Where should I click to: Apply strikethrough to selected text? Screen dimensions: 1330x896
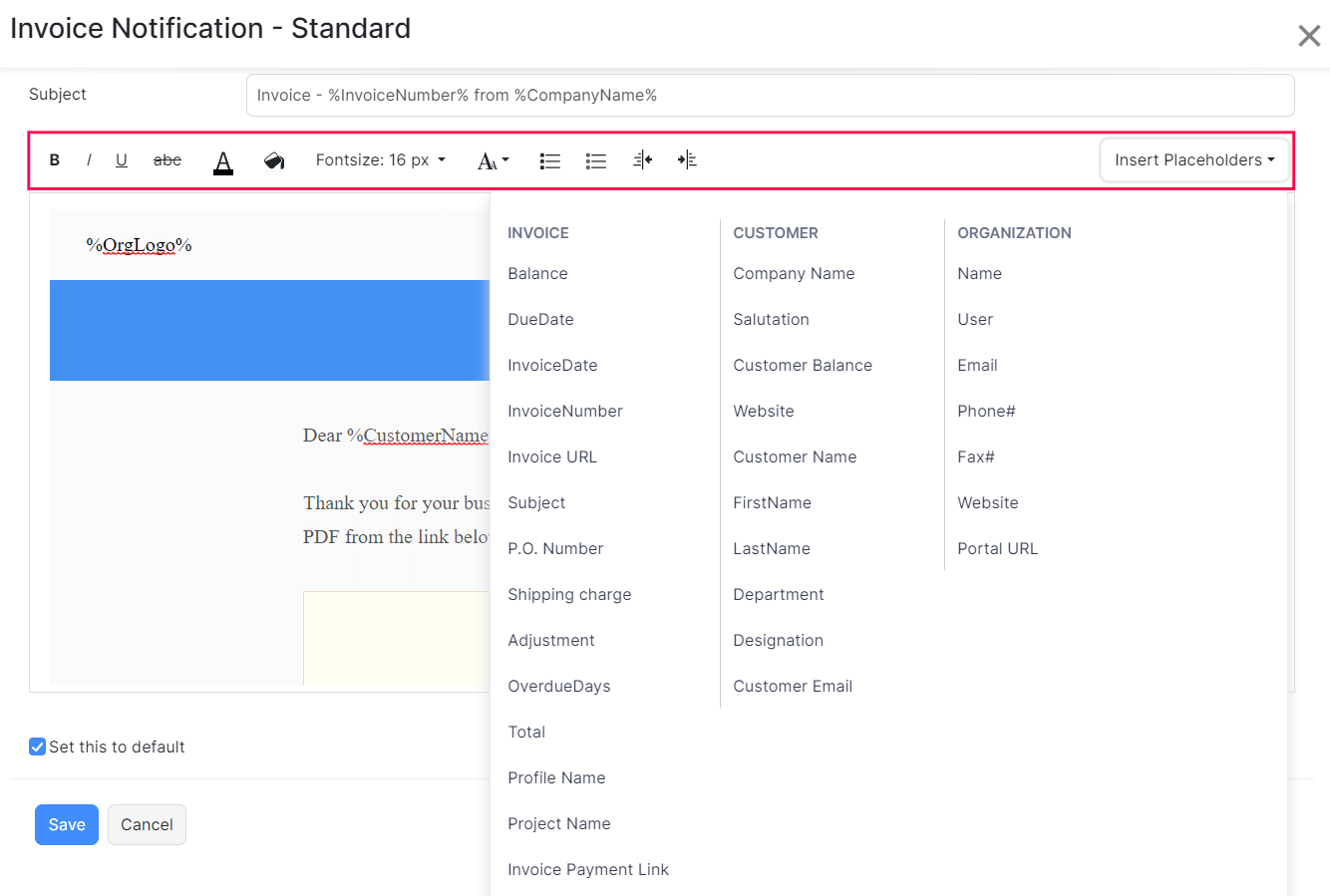167,159
